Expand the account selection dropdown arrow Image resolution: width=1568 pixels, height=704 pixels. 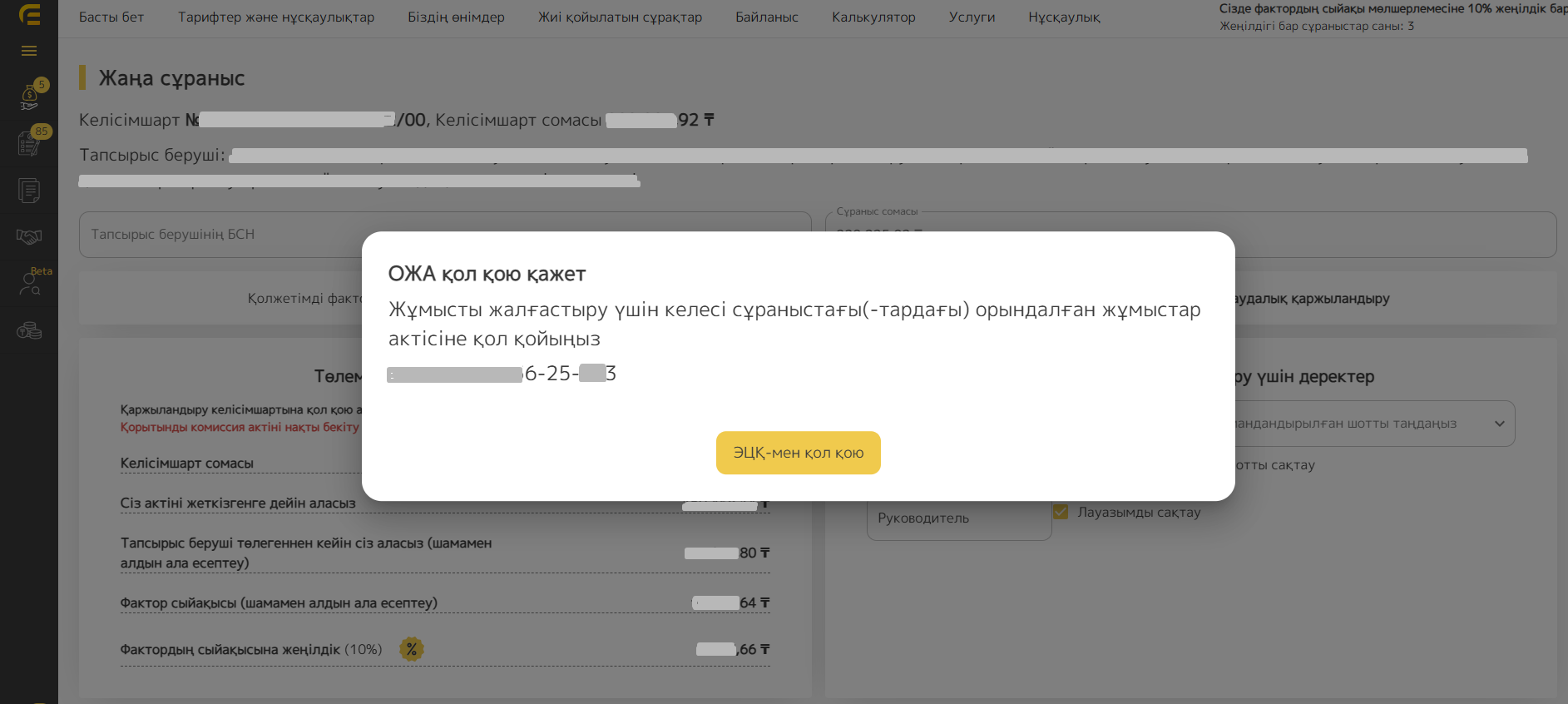click(1499, 424)
